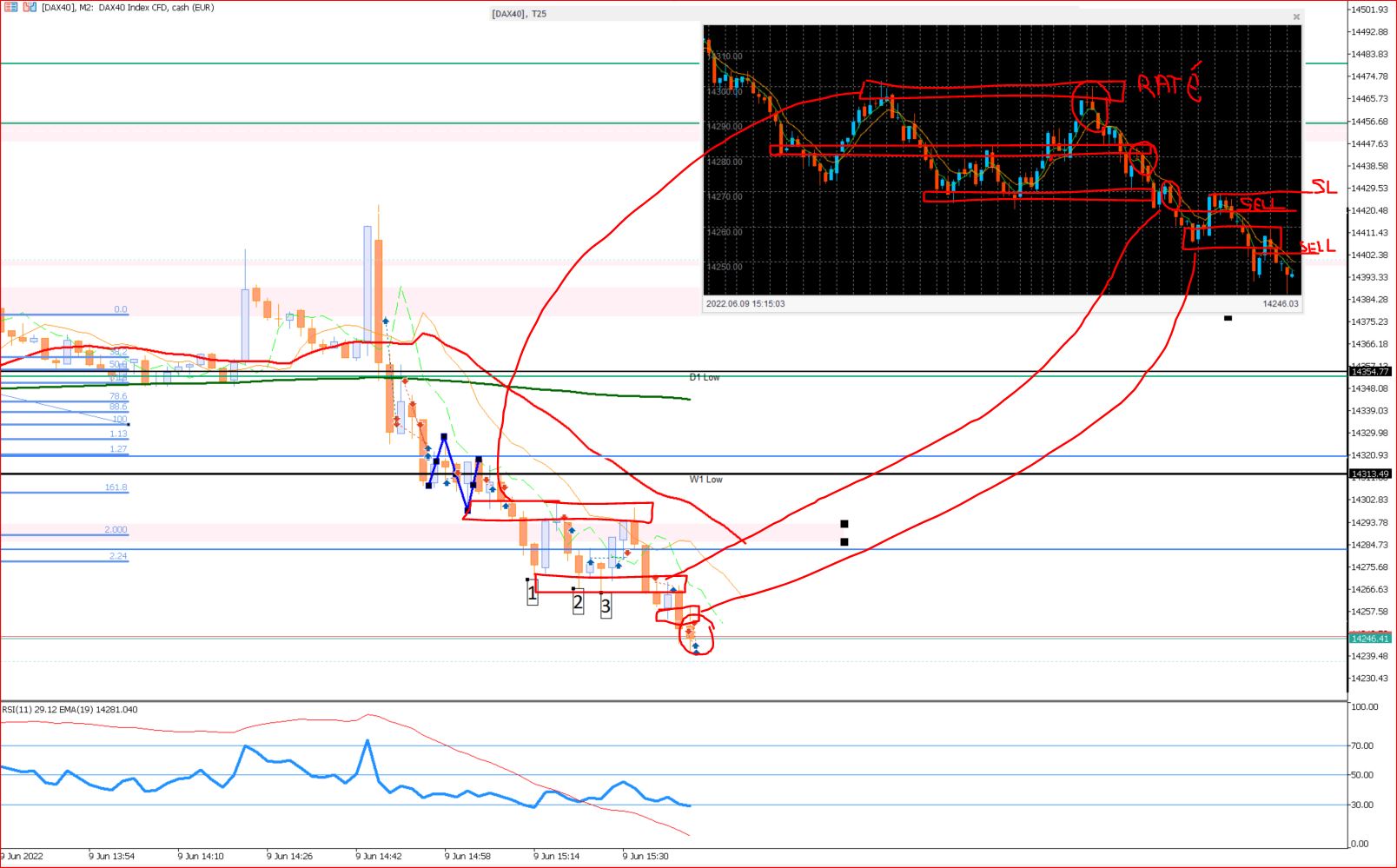Close the DAX40 T25 mini chart

tap(1296, 17)
